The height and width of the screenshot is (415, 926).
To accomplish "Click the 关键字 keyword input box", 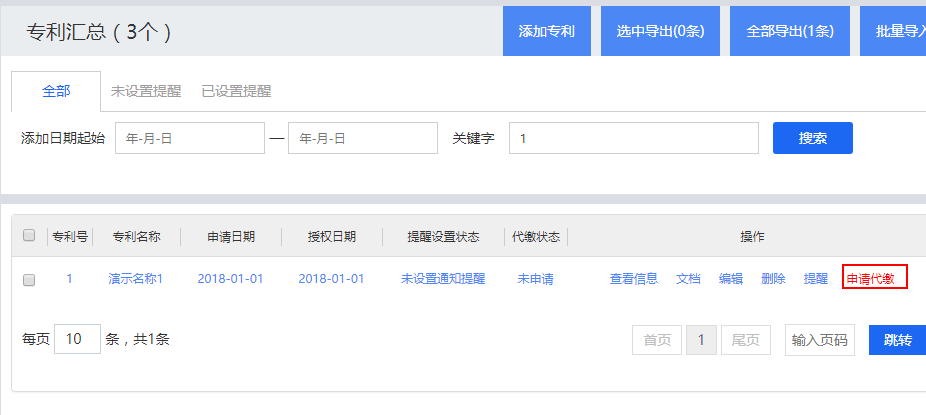I will [x=634, y=138].
